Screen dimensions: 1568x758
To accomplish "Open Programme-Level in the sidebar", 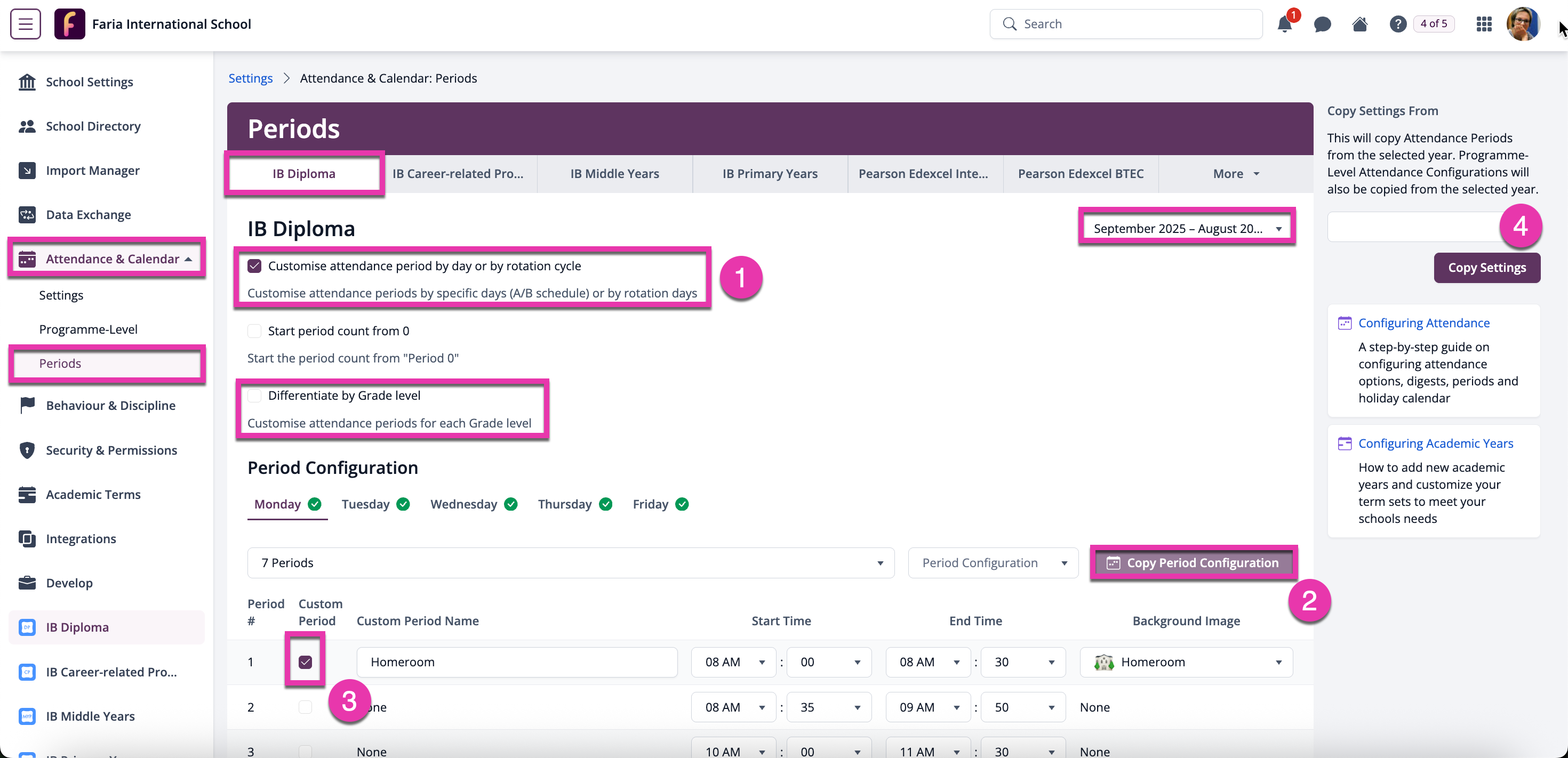I will coord(88,329).
